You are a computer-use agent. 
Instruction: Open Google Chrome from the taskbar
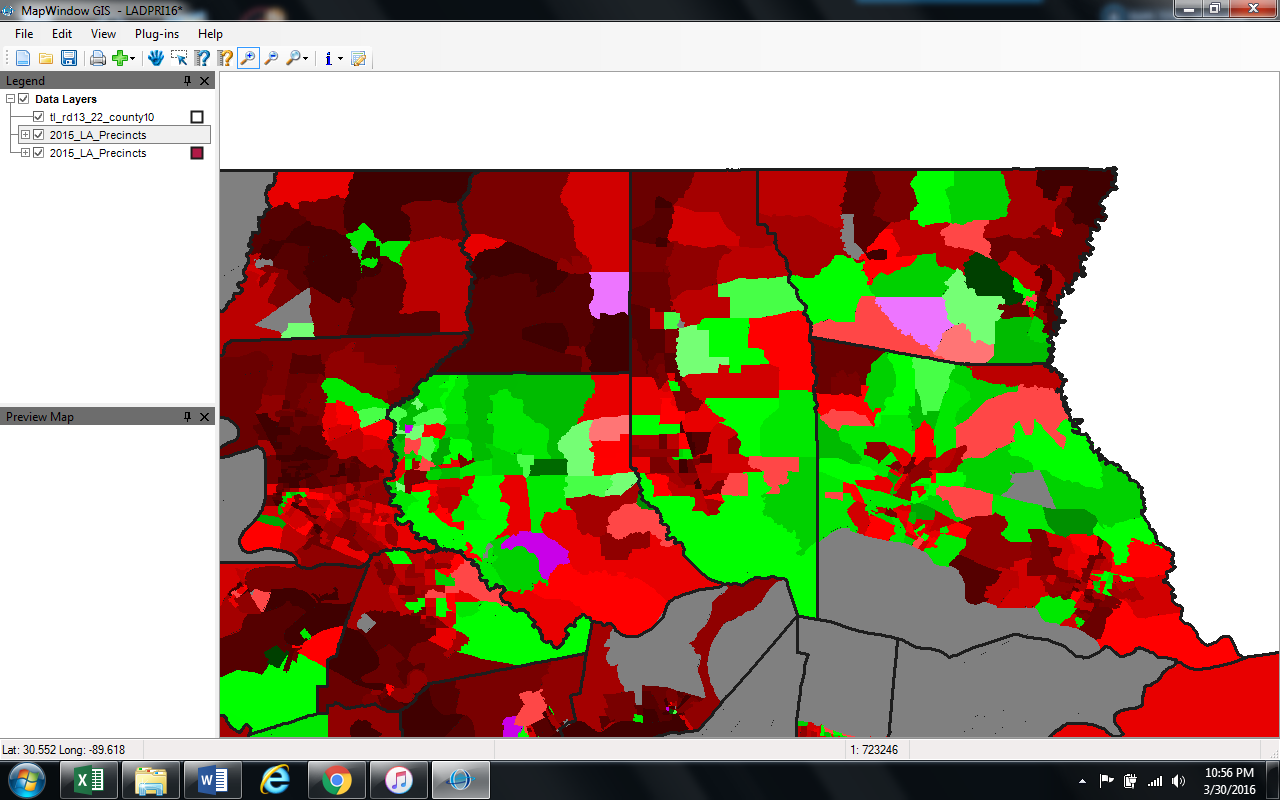337,780
